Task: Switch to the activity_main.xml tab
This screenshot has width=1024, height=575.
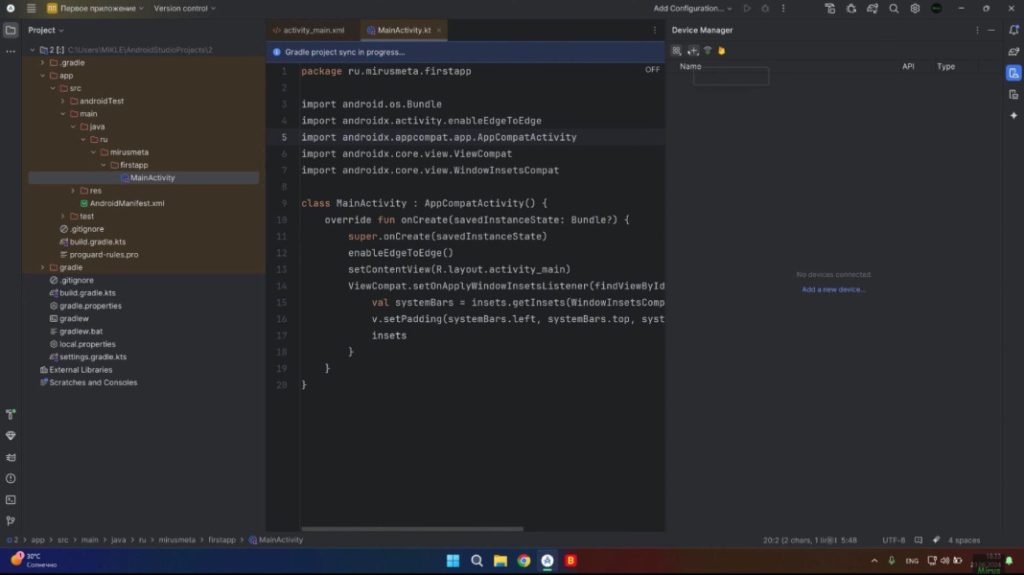Action: [313, 30]
